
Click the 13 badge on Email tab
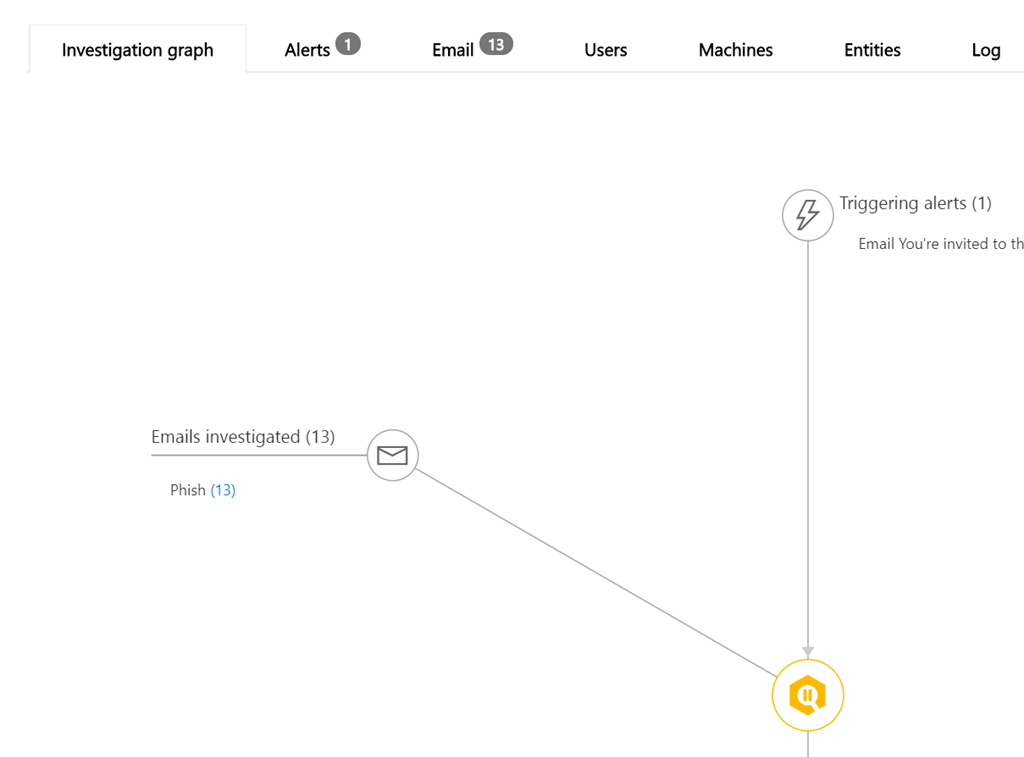click(496, 44)
